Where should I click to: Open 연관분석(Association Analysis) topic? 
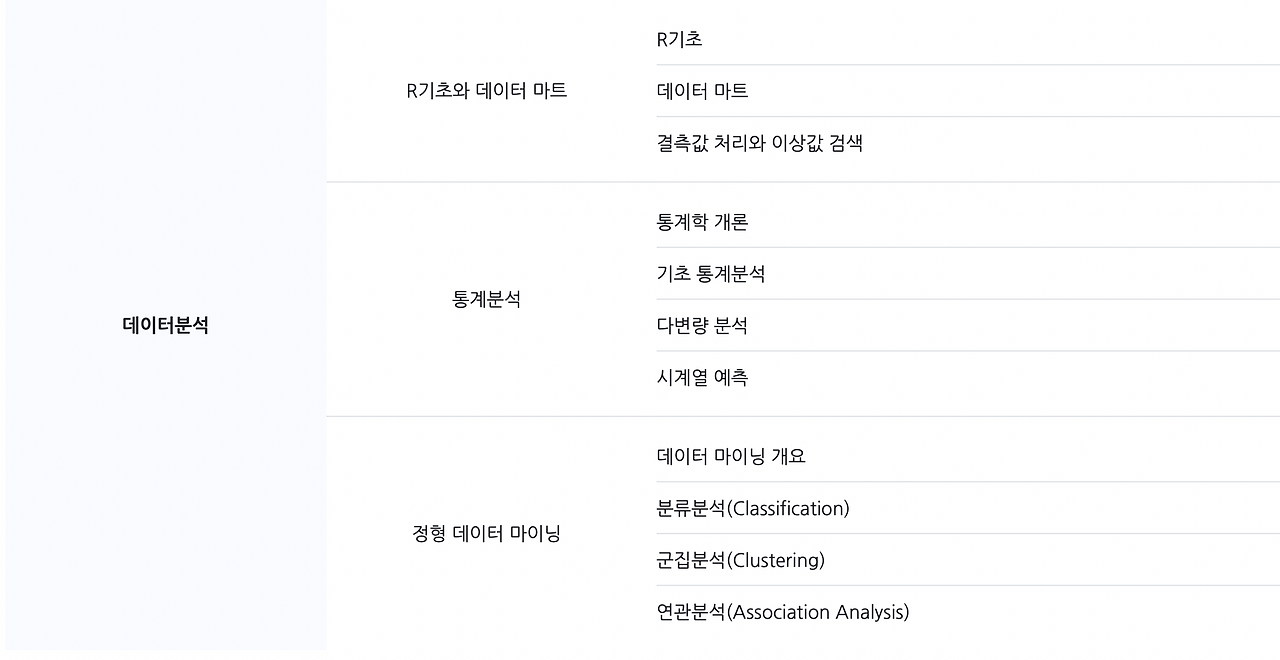pyautogui.click(x=783, y=612)
